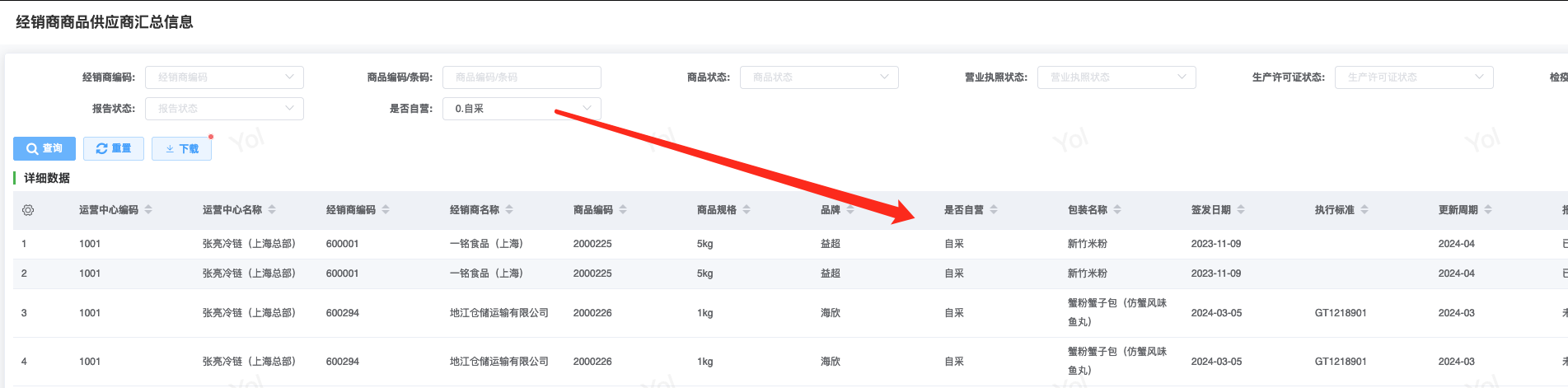Screen dimensions: 1568x388
Task: Click 一铭食品（上海）in row 2
Action: [486, 273]
